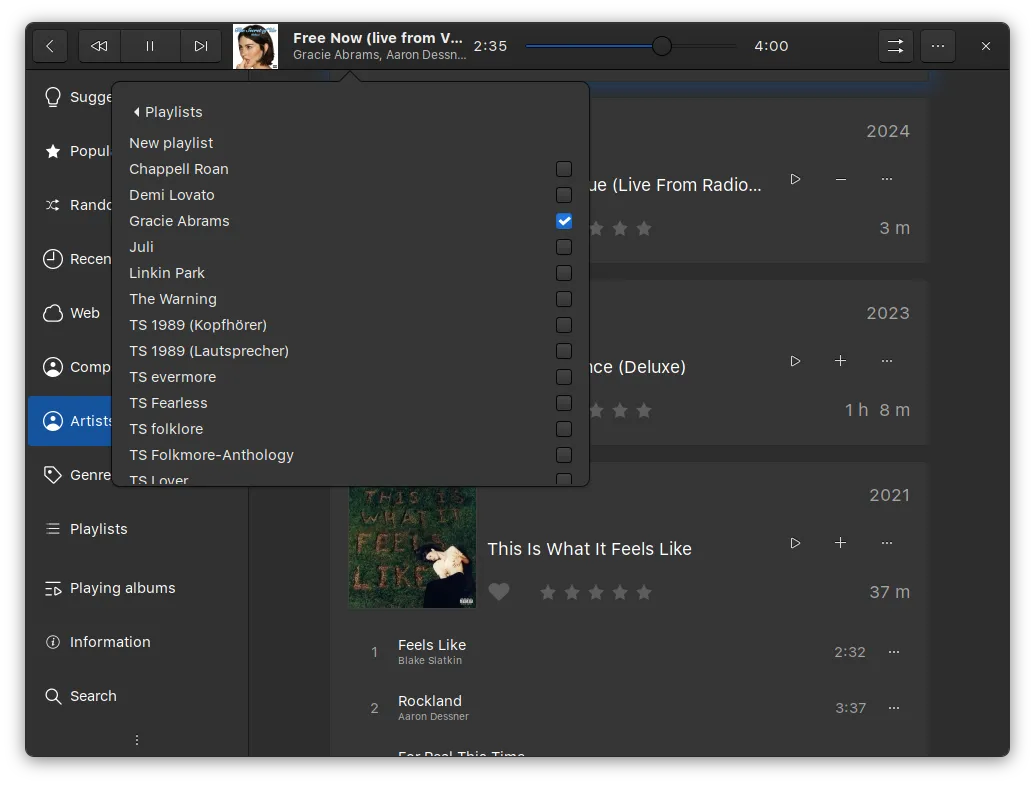Check the Chappell Roan playlist checkbox

[x=564, y=169]
